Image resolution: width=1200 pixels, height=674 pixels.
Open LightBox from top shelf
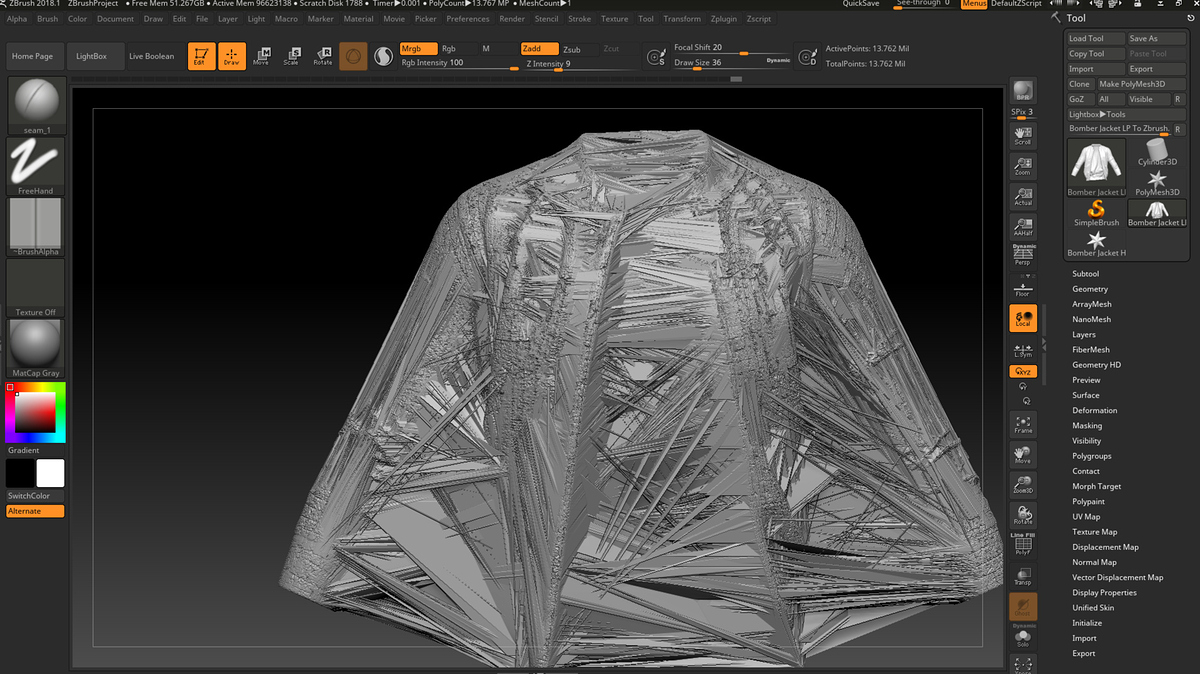[95, 57]
